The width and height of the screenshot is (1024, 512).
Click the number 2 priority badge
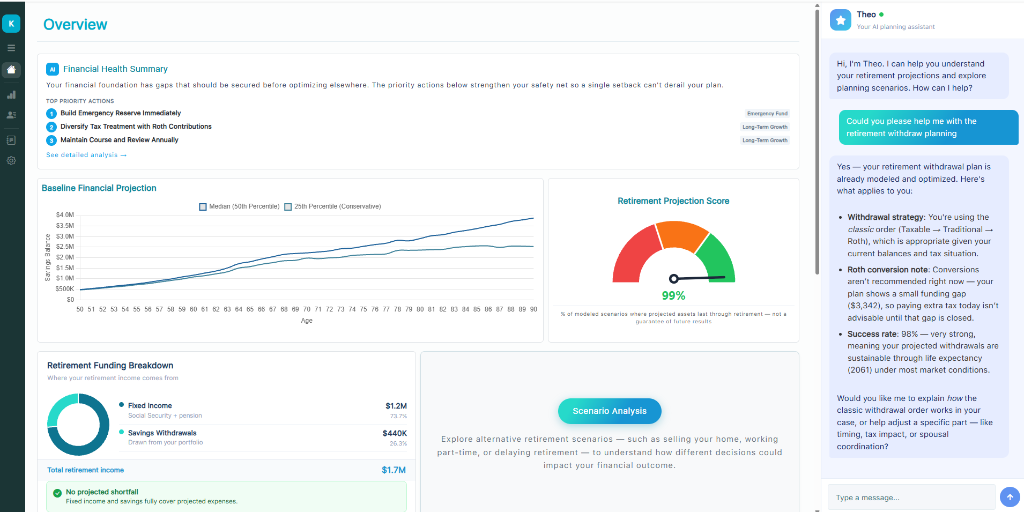tap(52, 127)
